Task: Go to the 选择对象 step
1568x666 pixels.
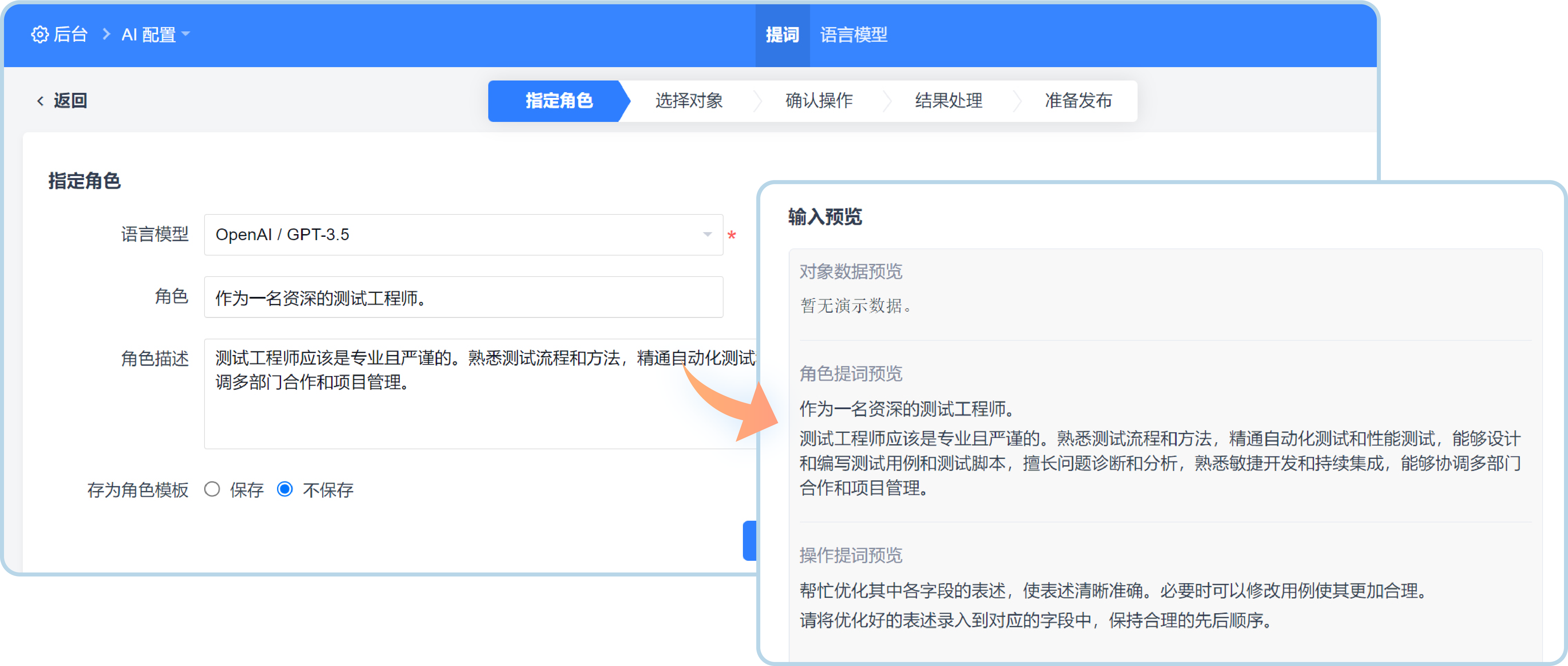Action: coord(688,101)
